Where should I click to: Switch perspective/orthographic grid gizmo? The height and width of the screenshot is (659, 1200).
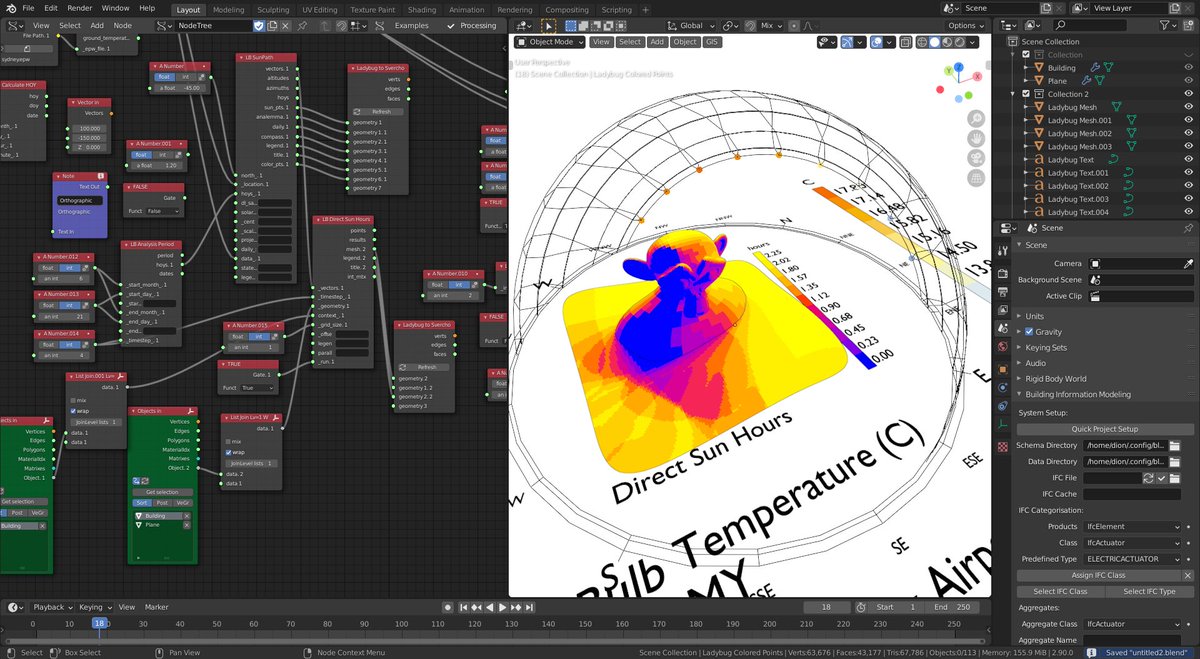(x=977, y=178)
